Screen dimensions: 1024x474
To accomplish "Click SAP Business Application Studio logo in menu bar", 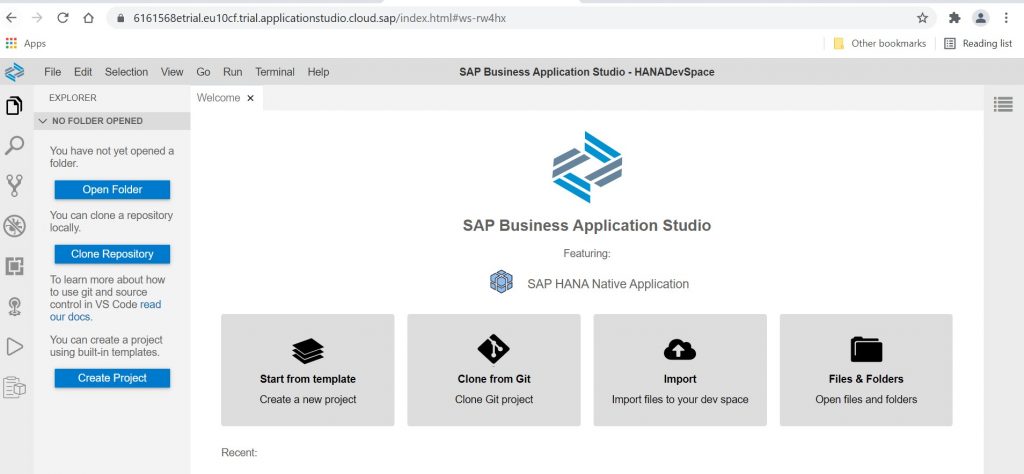I will (x=14, y=72).
